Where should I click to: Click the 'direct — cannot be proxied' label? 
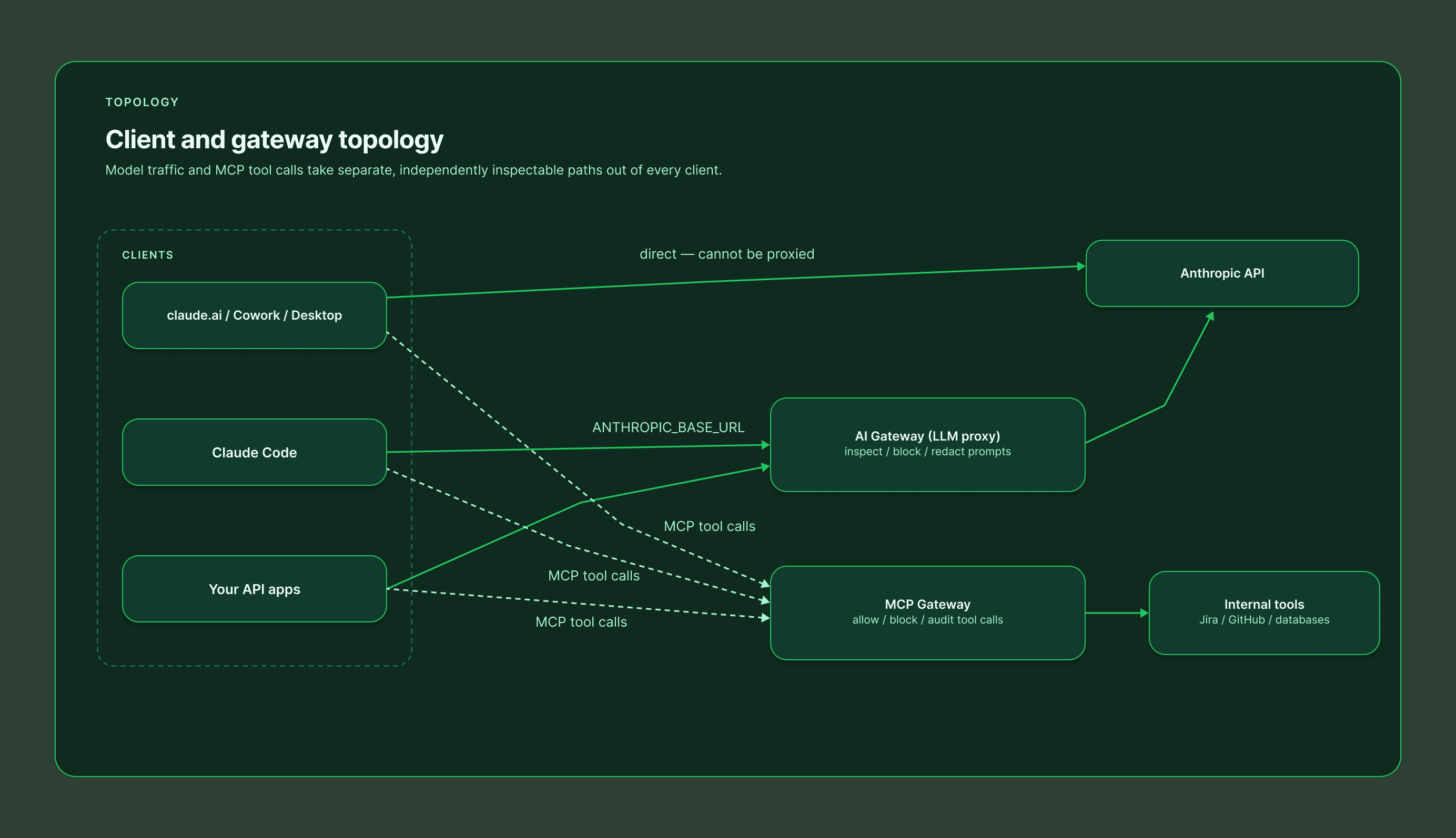(726, 254)
